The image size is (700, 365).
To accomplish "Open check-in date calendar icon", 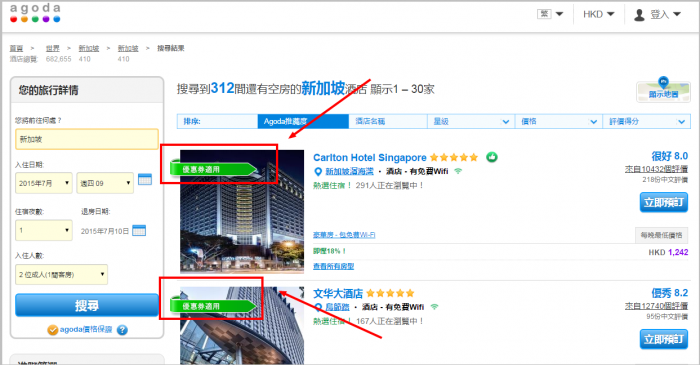I will tap(145, 179).
